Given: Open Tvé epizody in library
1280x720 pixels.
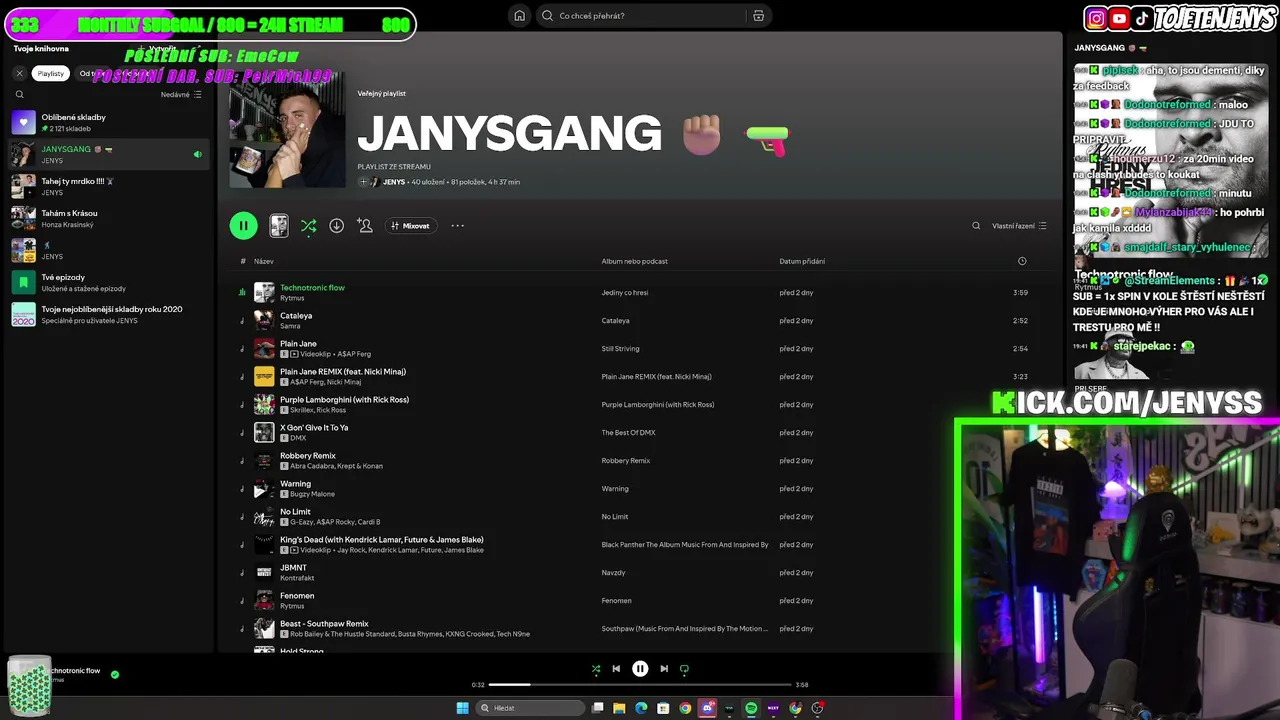Looking at the screenshot, I should click(109, 282).
